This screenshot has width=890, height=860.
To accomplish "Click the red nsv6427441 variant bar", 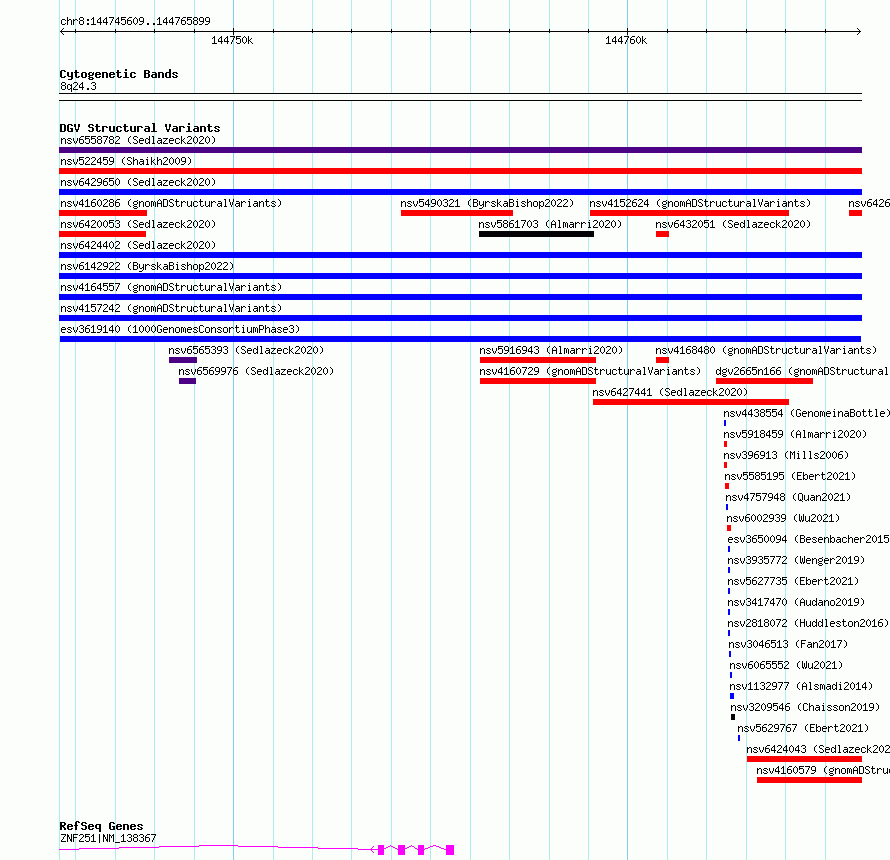I will tap(691, 402).
